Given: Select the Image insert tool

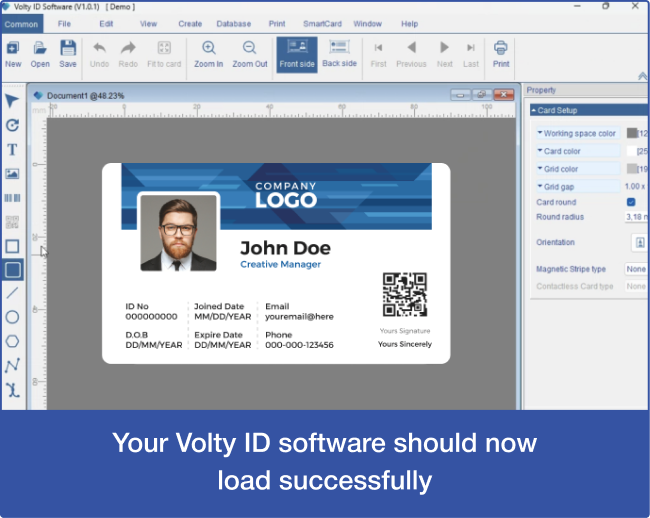Looking at the screenshot, I should (x=12, y=174).
